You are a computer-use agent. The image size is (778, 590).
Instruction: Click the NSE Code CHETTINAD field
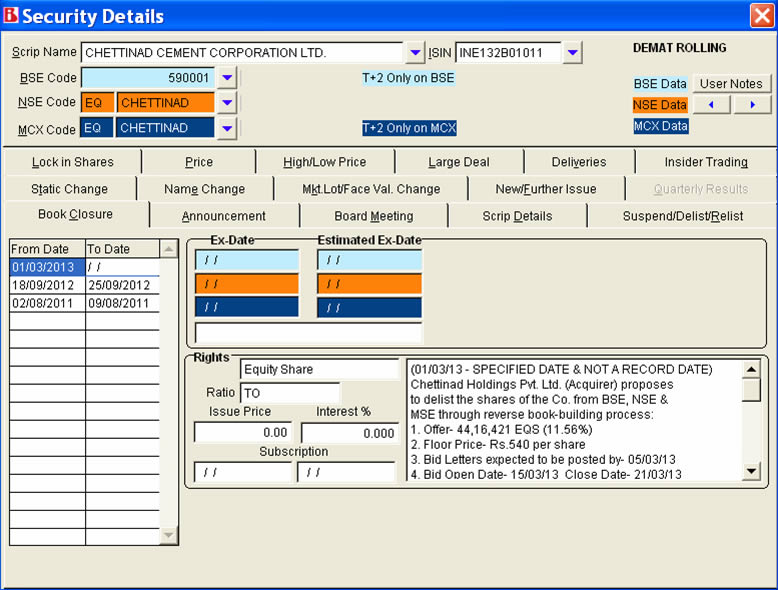pyautogui.click(x=166, y=103)
